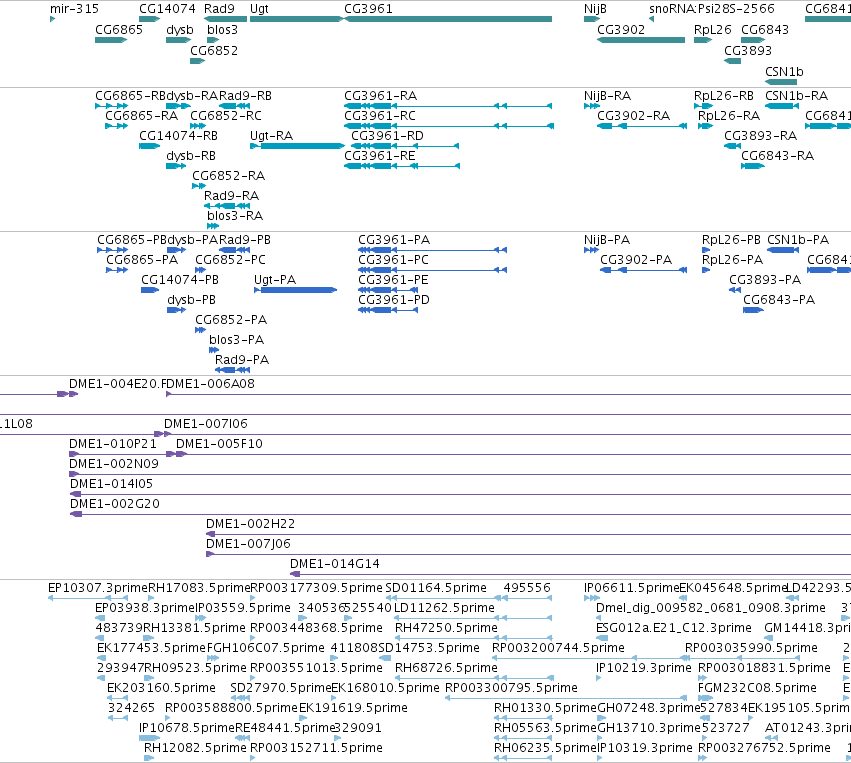Select the CG3902 gene label
The height and width of the screenshot is (763, 851).
pos(621,29)
